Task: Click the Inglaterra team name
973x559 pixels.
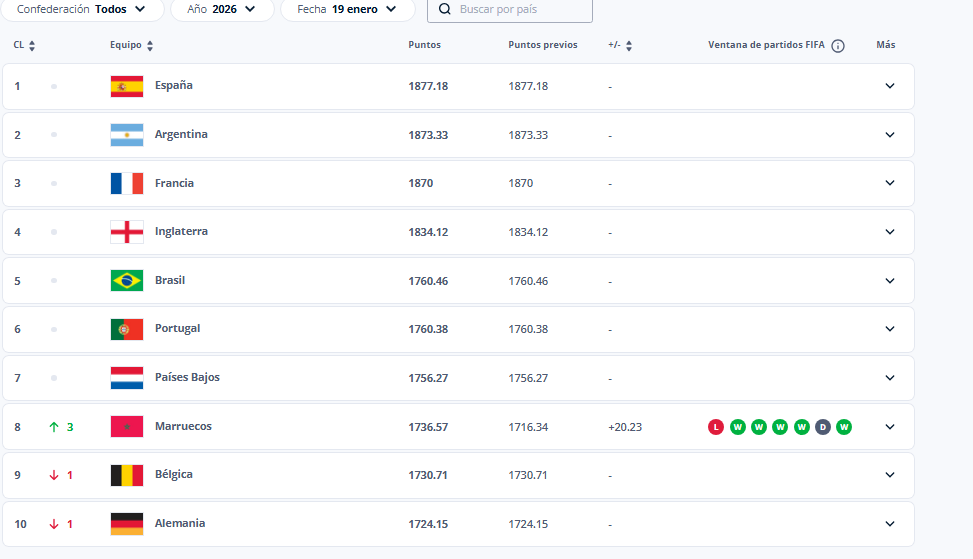Action: pyautogui.click(x=181, y=232)
